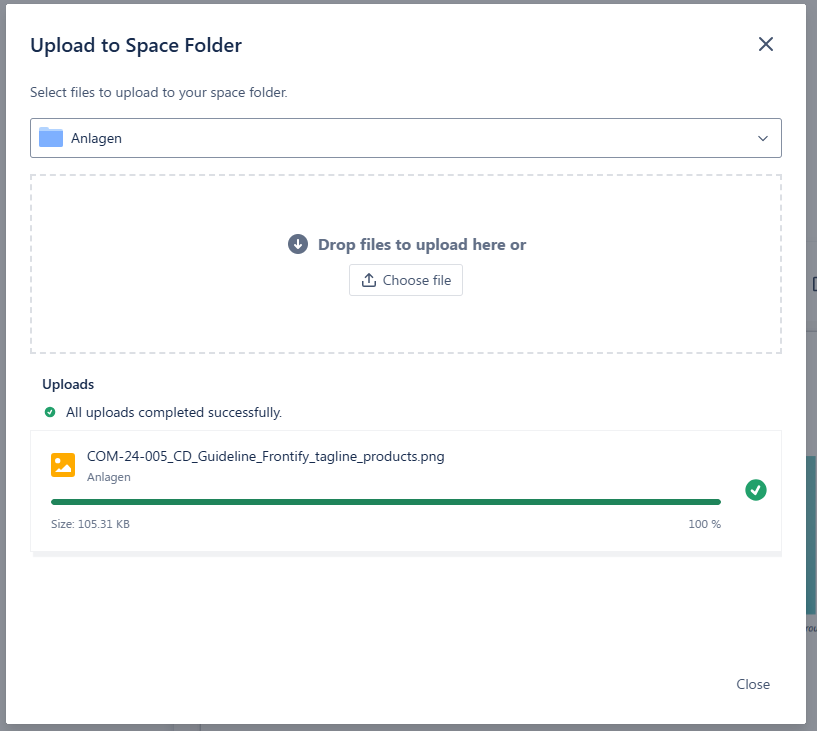Click the green upload progress bar
Image resolution: width=817 pixels, height=731 pixels.
pyautogui.click(x=385, y=502)
